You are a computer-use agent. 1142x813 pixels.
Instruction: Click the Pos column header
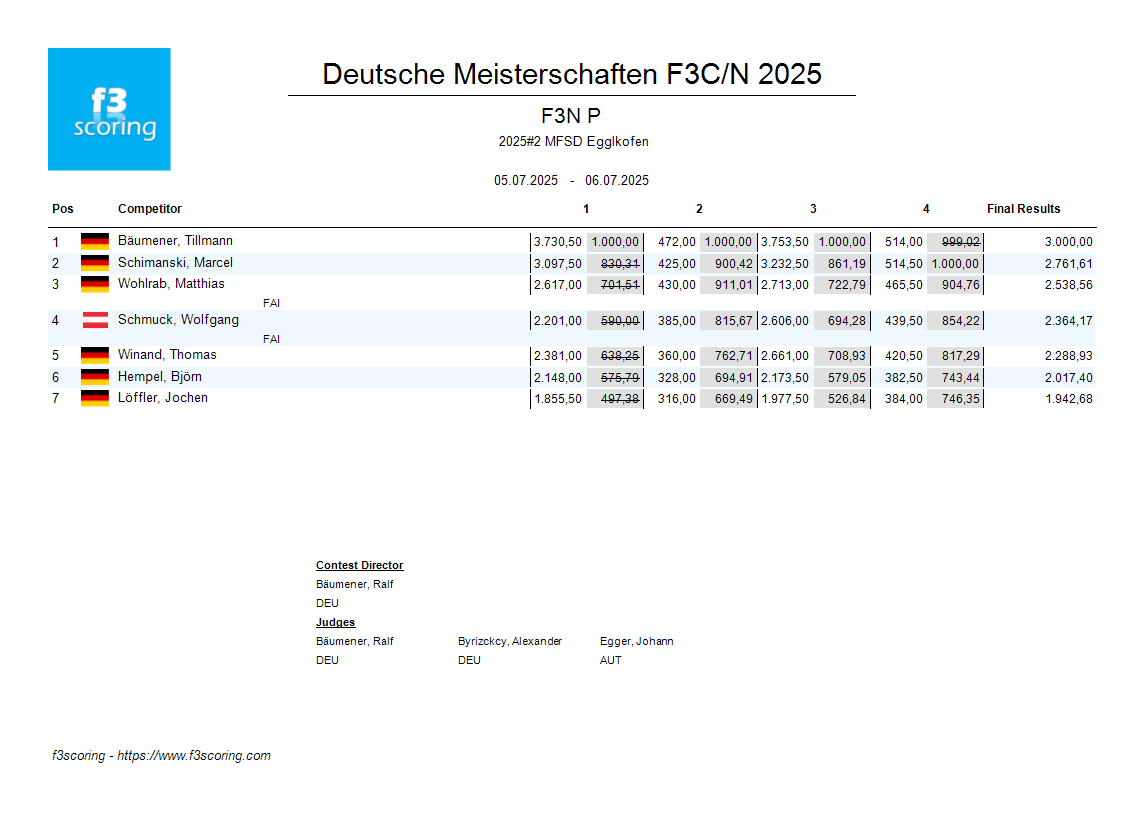tap(63, 209)
